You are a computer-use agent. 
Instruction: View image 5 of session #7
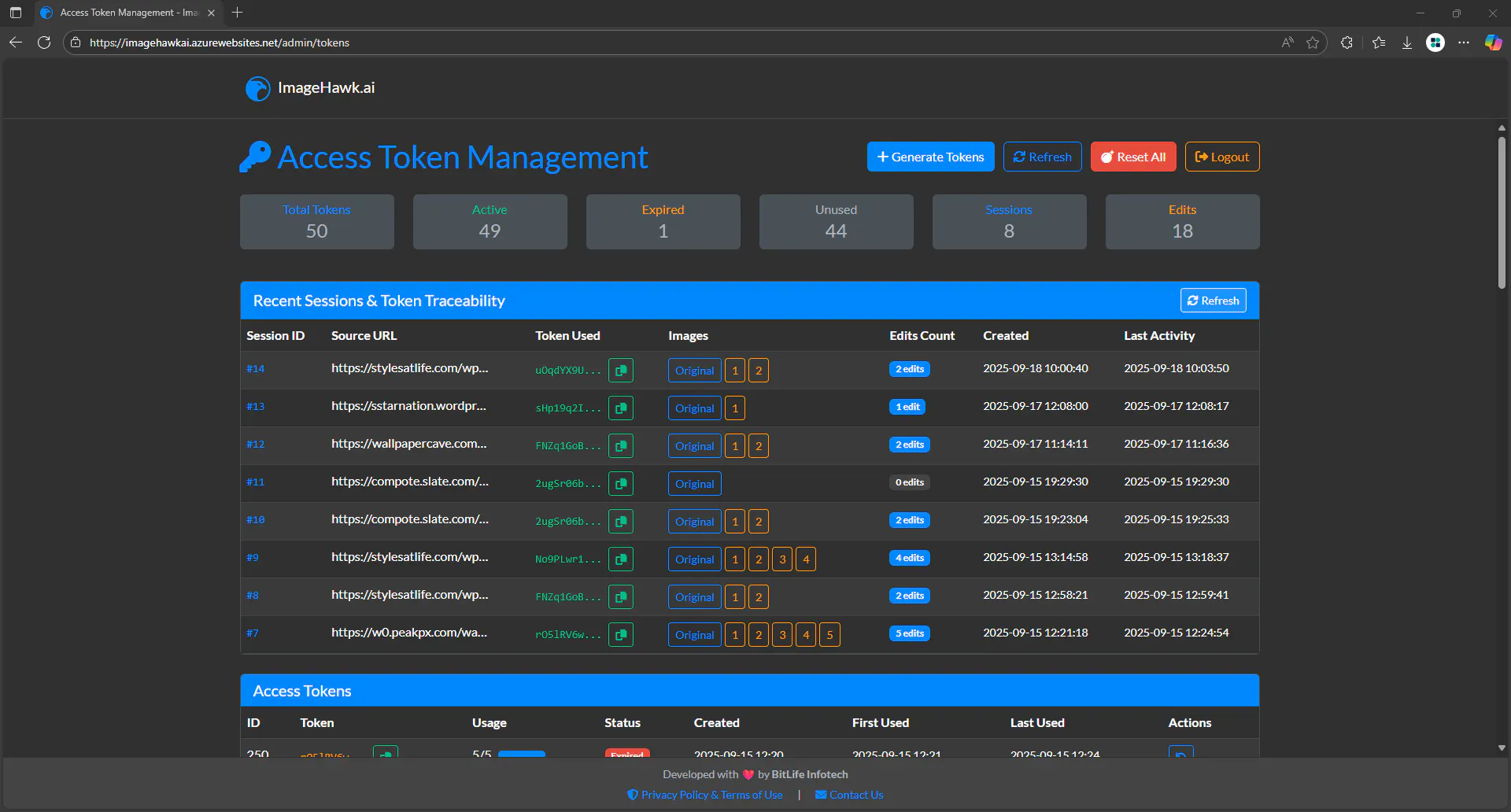tap(829, 634)
